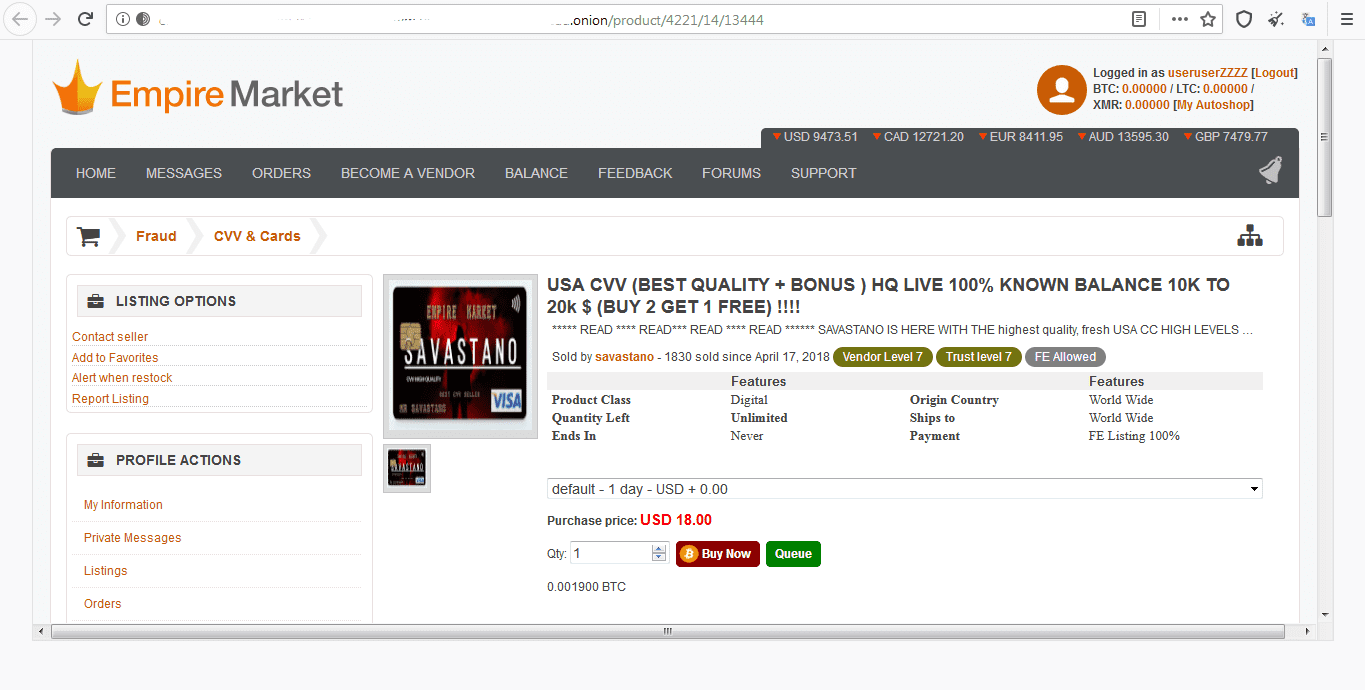The width and height of the screenshot is (1365, 690).
Task: Click the bookmark star icon in address bar
Action: (1208, 19)
